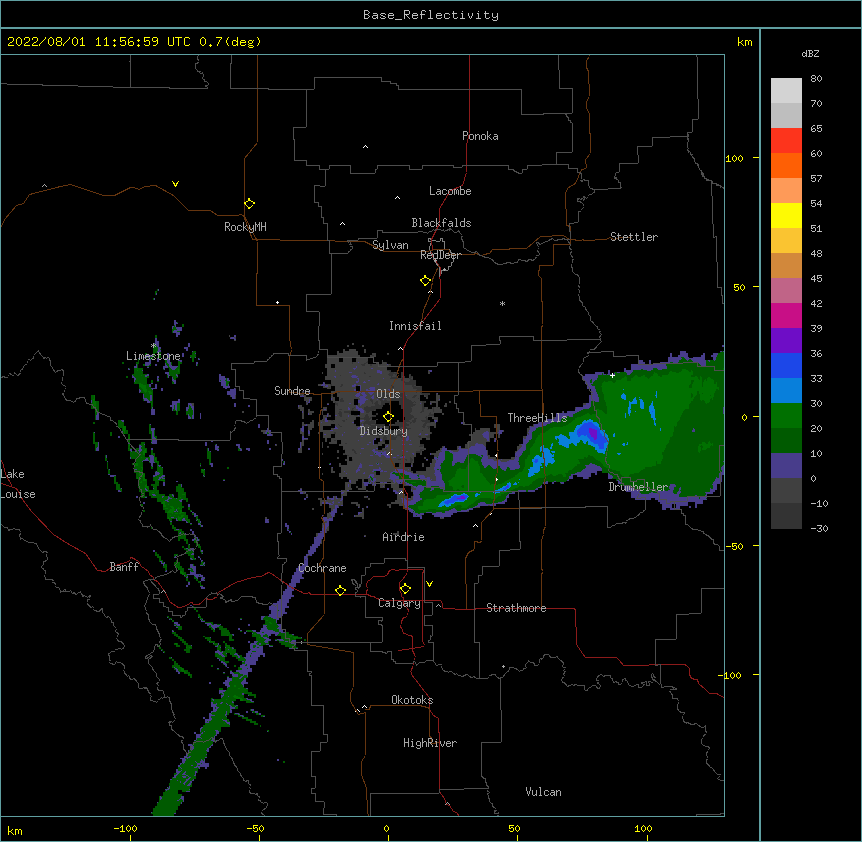Select the white 70–80 dBZ legend swatch

[x=786, y=91]
